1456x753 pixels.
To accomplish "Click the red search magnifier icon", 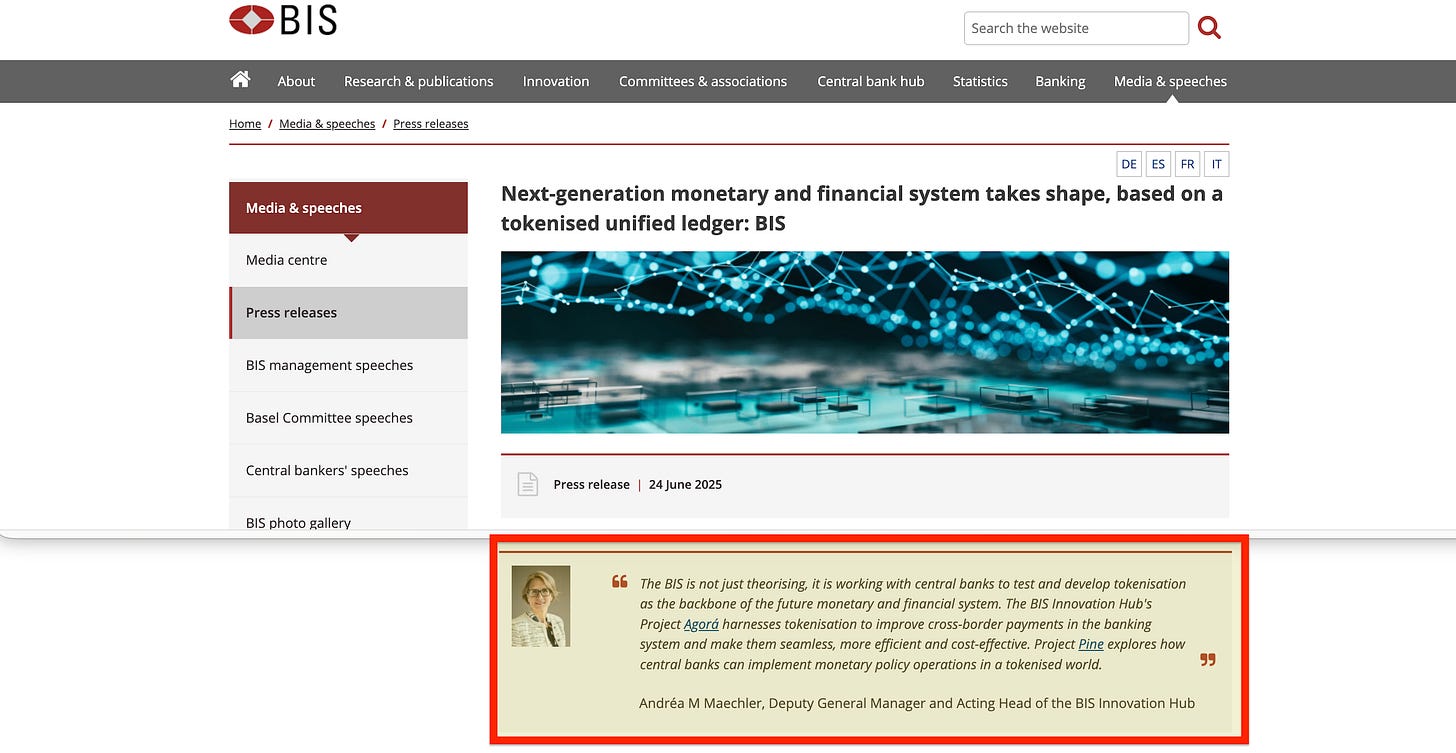I will point(1209,29).
